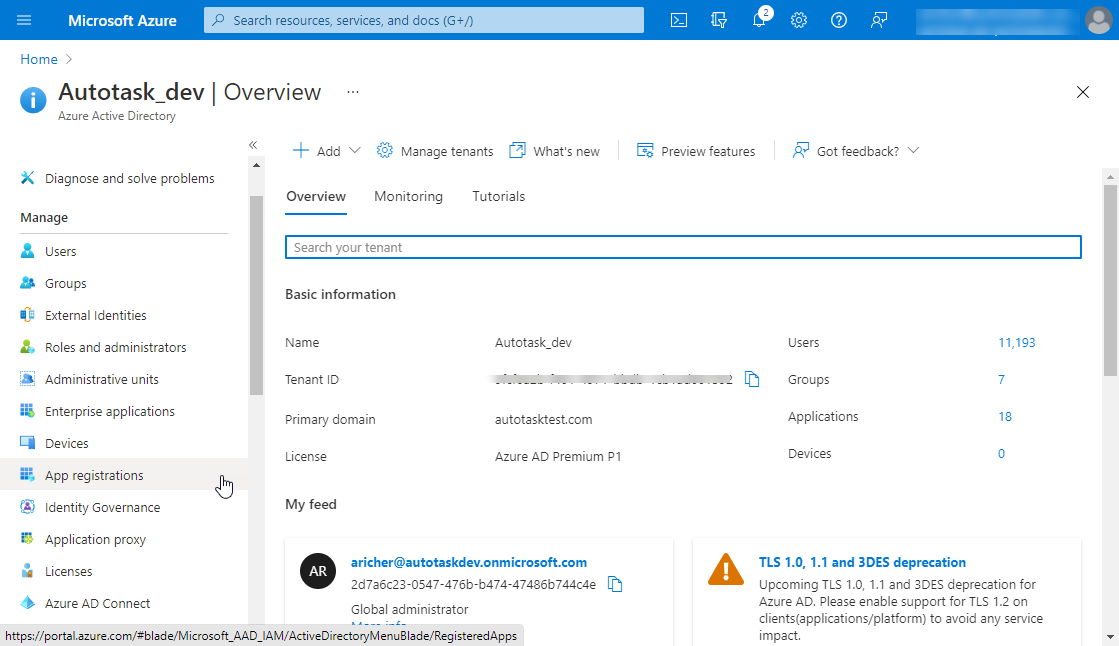The image size is (1119, 646).
Task: Click the directories and subscriptions filter icon
Action: [719, 20]
